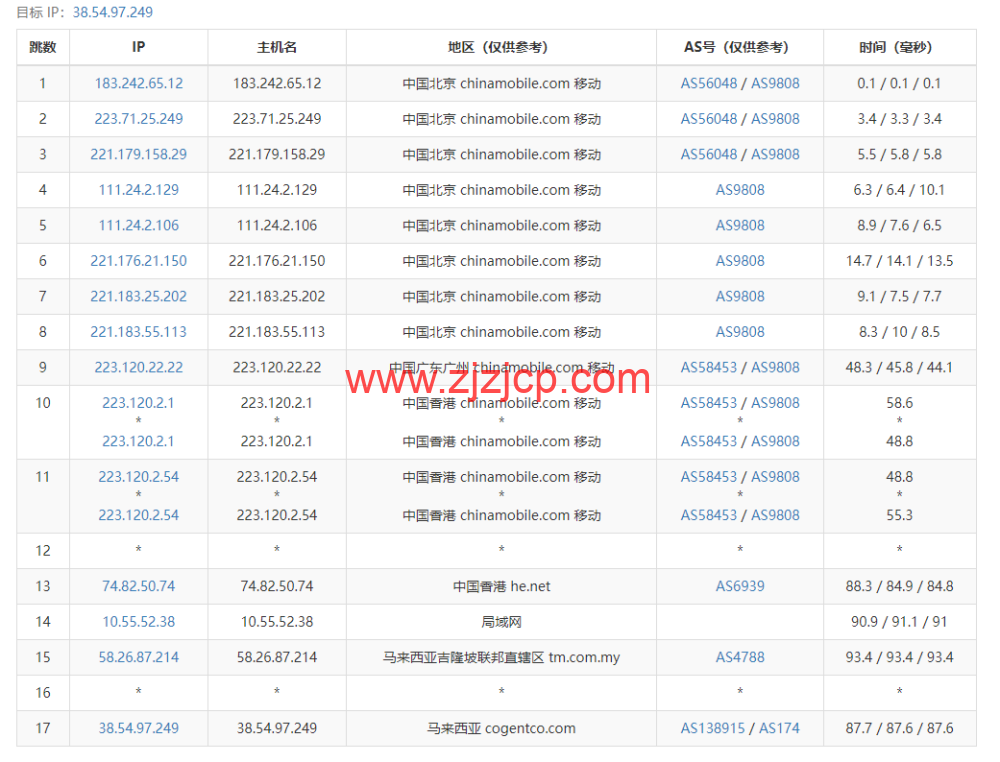Open the AS138915 link on the final hop

(x=711, y=728)
